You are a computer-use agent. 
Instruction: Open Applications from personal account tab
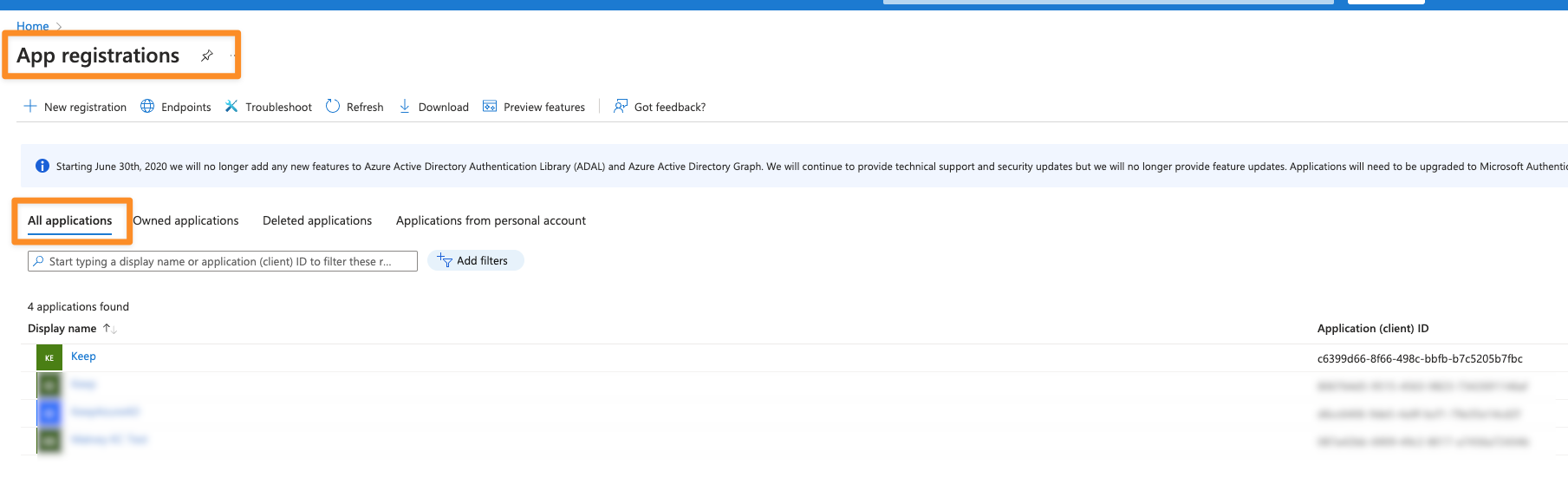click(x=491, y=220)
